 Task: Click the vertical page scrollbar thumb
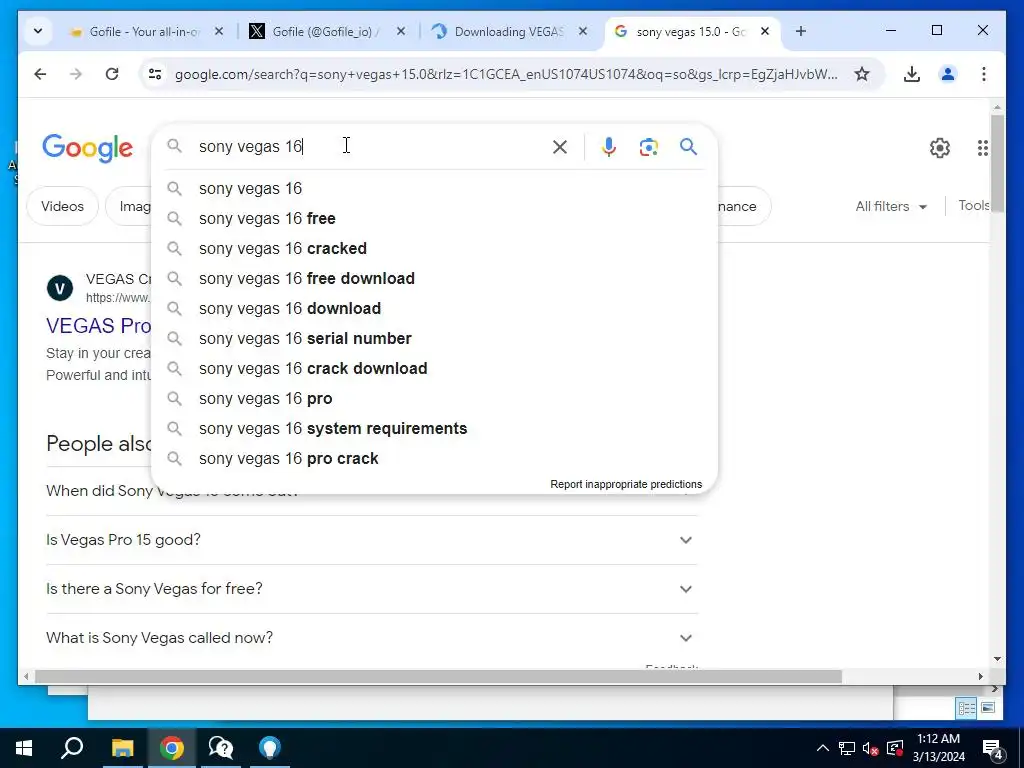pos(997,163)
